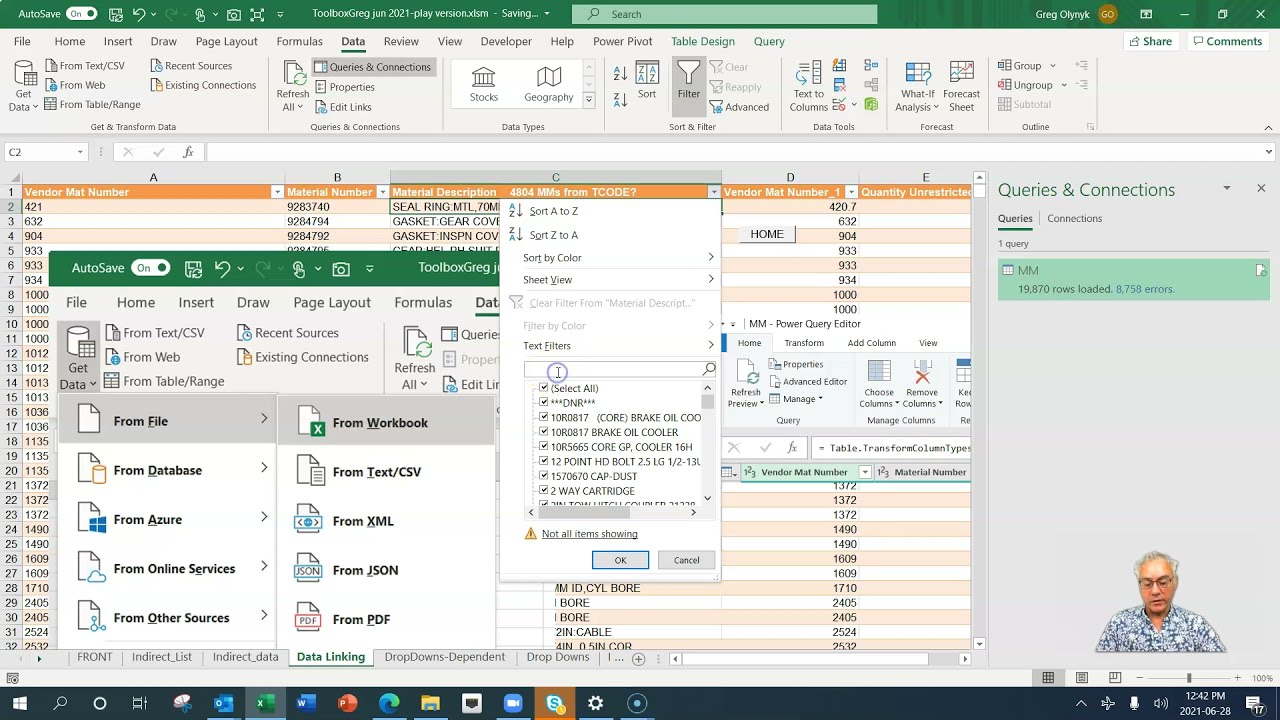Open the Power Pivot ribbon tab
Screen dimensions: 1280x720
point(622,42)
